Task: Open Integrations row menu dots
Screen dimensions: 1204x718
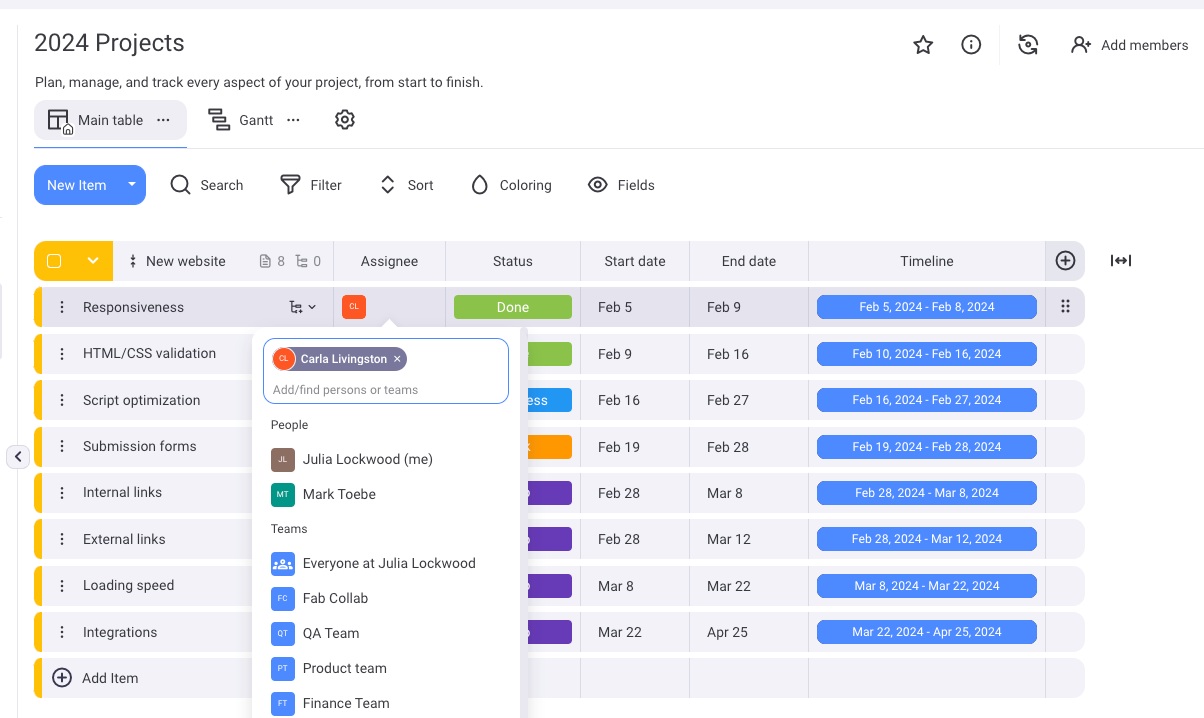Action: [x=62, y=632]
